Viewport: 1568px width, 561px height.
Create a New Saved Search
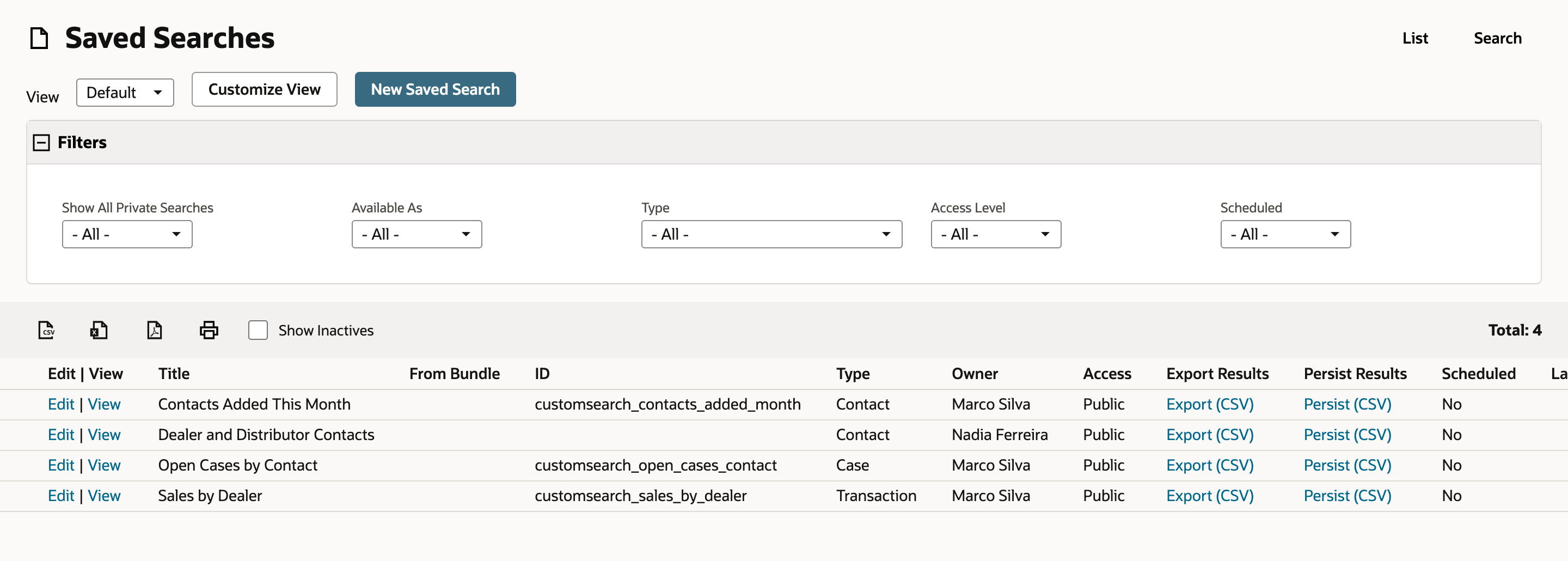[x=435, y=89]
